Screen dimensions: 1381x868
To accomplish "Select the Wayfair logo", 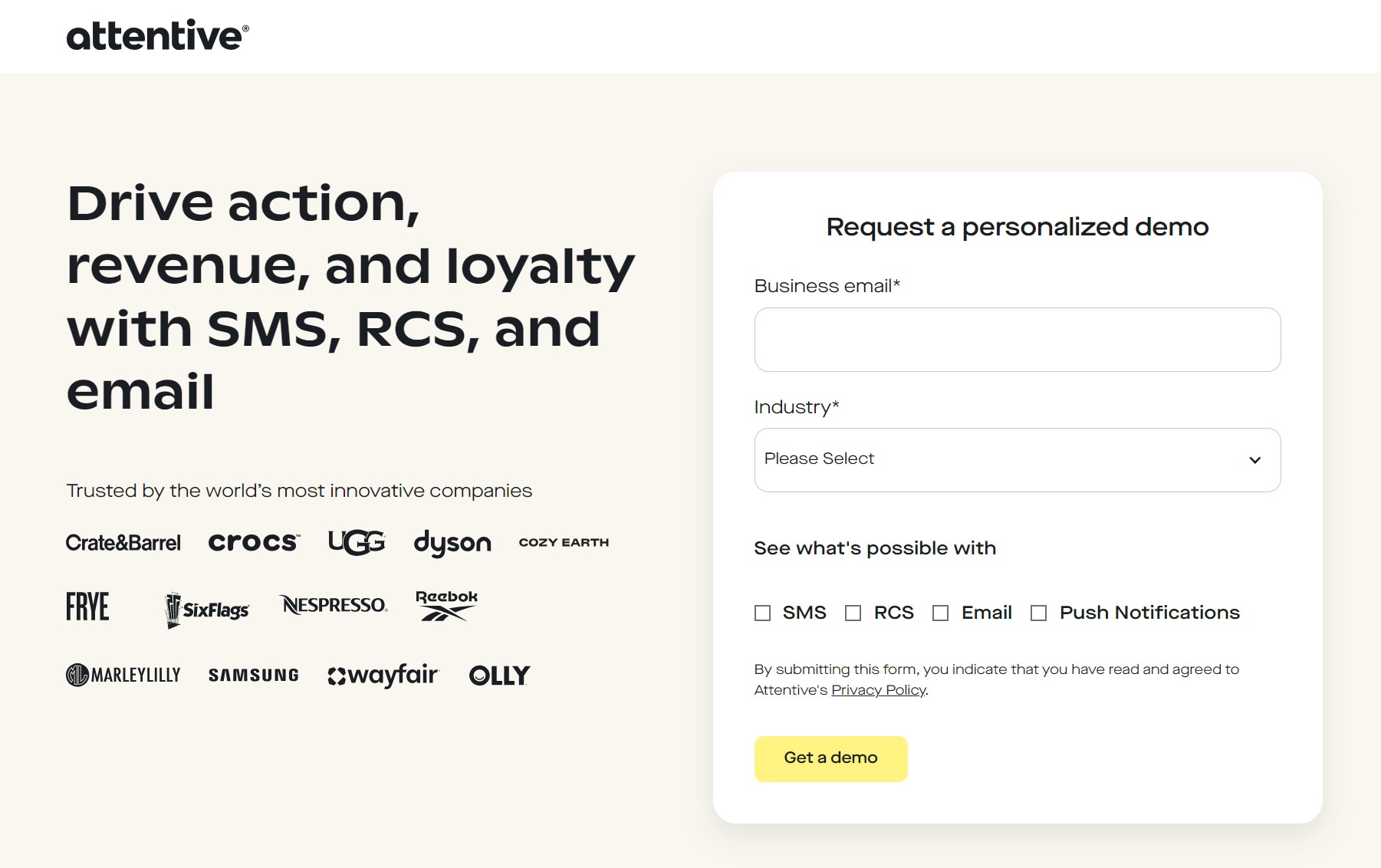I will (384, 676).
